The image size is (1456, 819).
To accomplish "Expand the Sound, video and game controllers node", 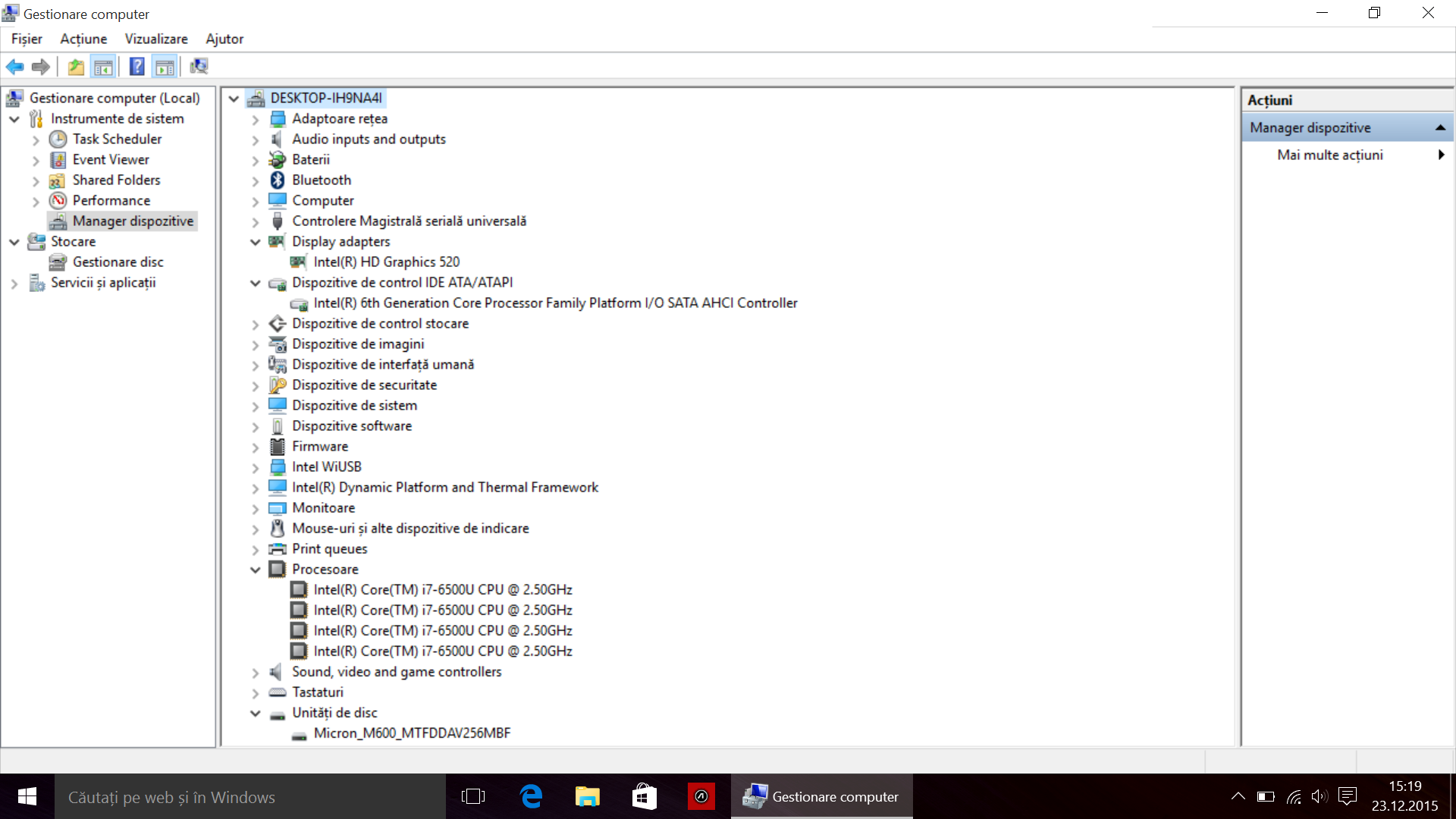I will [256, 672].
